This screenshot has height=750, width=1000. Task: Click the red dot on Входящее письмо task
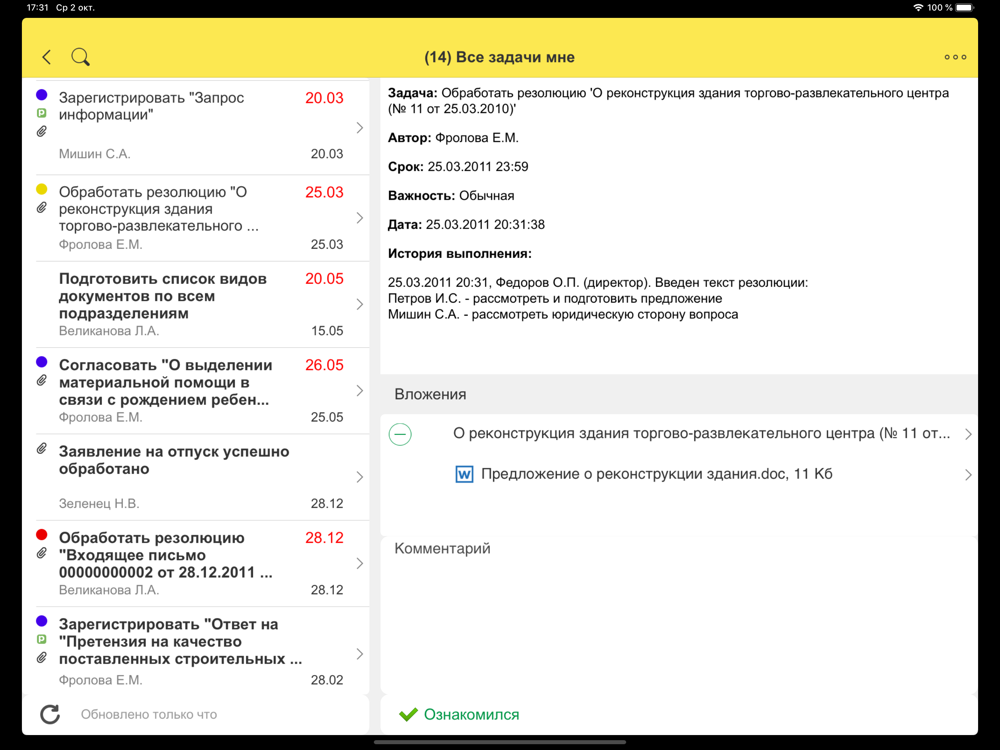pos(41,534)
